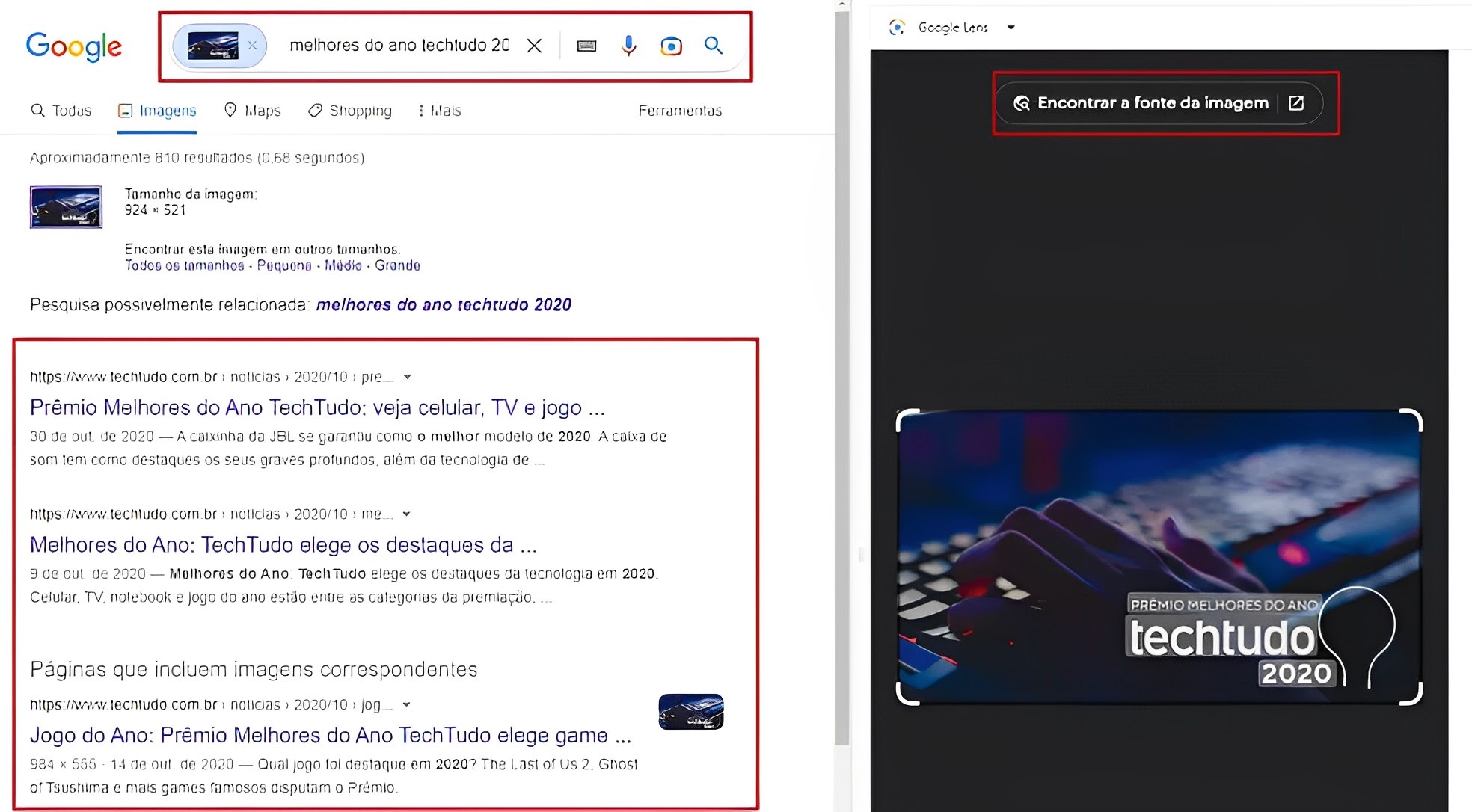Click the search query text field
This screenshot has height=812, width=1472.
click(399, 45)
